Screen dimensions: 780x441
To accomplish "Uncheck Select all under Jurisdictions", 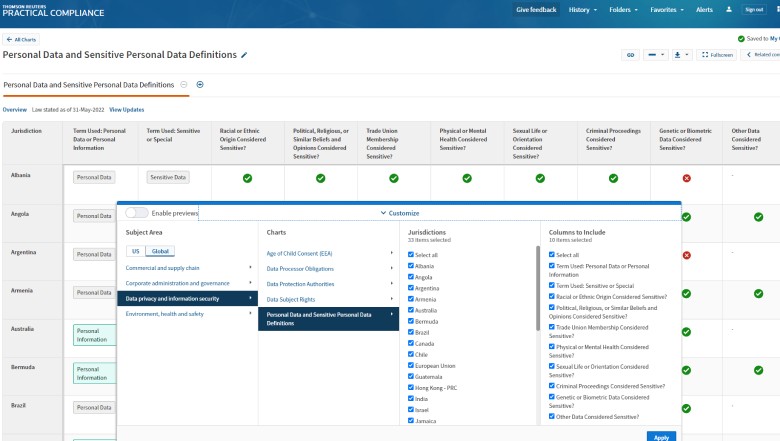I will pyautogui.click(x=411, y=255).
